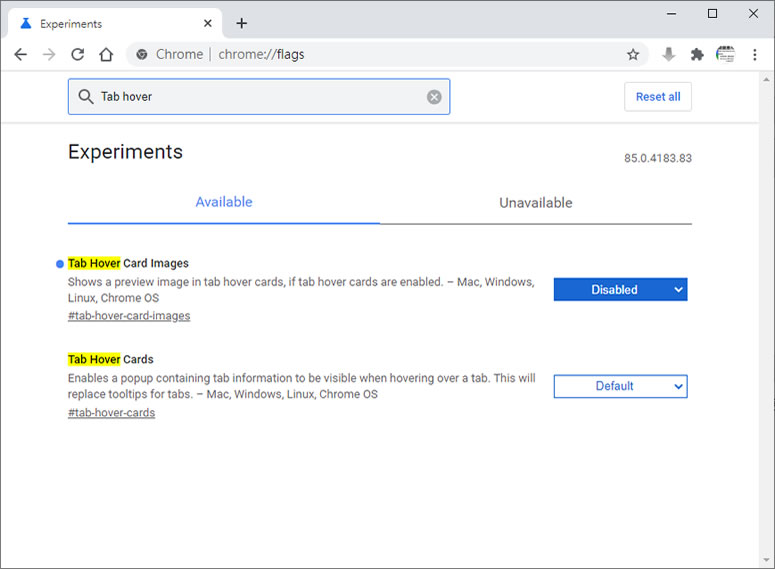
Task: Click the Reset all button
Action: (658, 97)
